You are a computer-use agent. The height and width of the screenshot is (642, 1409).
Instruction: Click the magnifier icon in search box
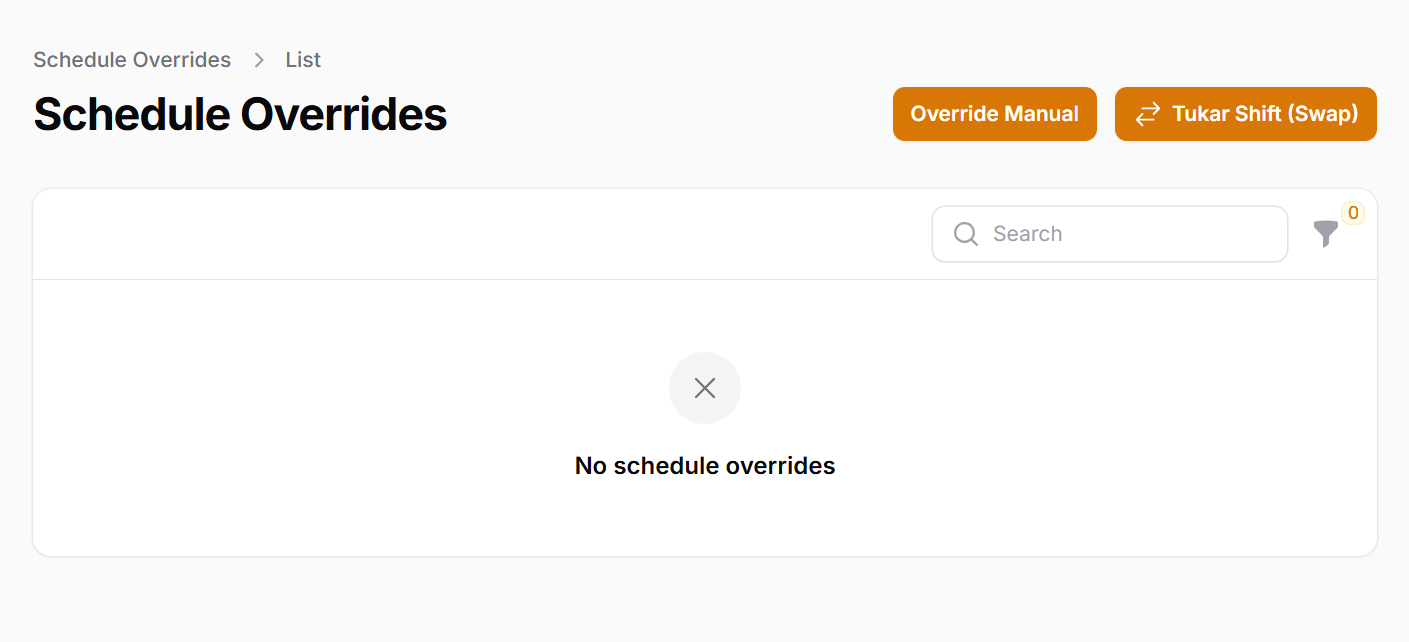coord(966,234)
